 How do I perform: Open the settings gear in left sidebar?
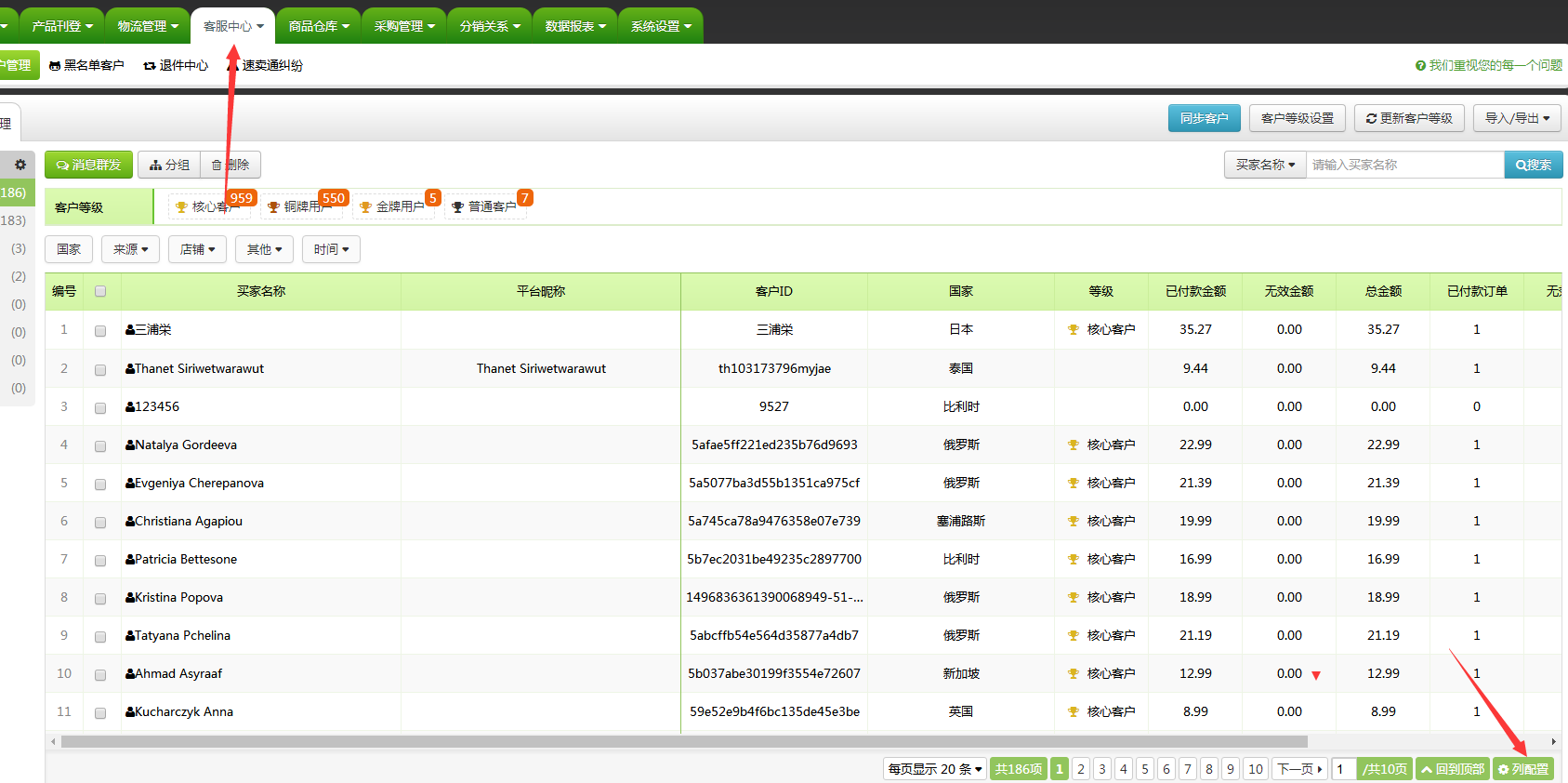pos(20,165)
